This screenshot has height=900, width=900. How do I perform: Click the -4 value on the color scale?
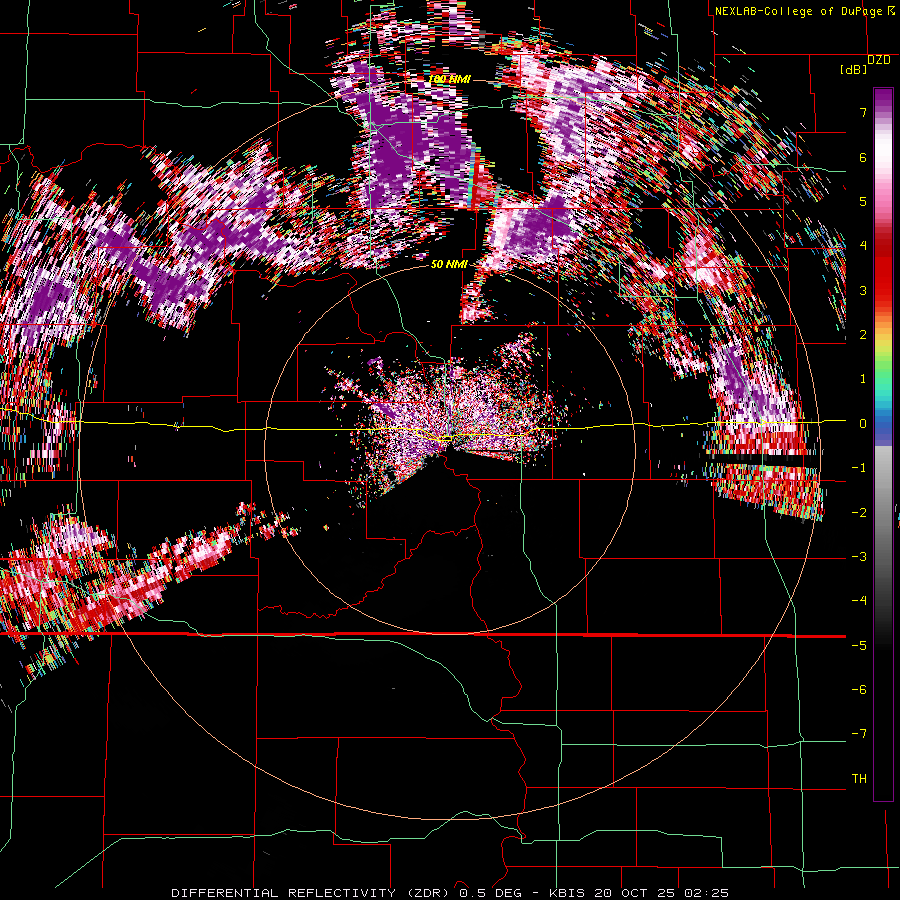pos(859,601)
